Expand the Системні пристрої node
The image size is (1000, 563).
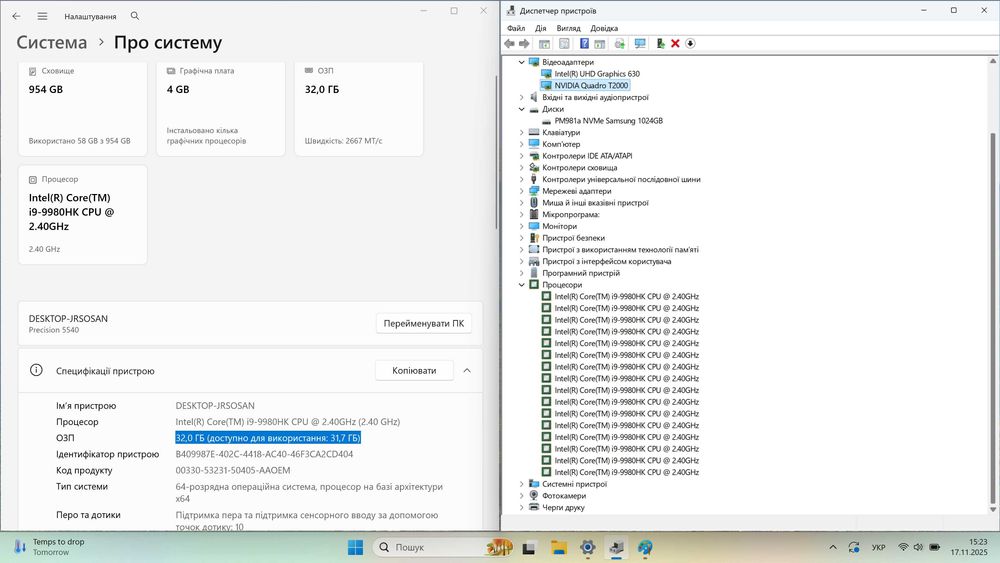pos(522,484)
